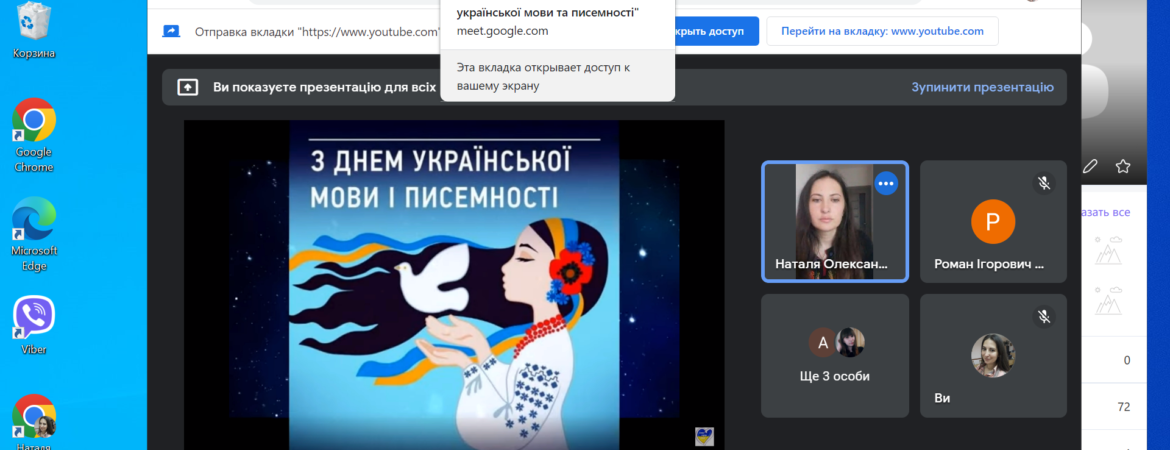Click the A avatar in Ще 3 особи
Viewport: 1170px width, 450px height.
823,343
